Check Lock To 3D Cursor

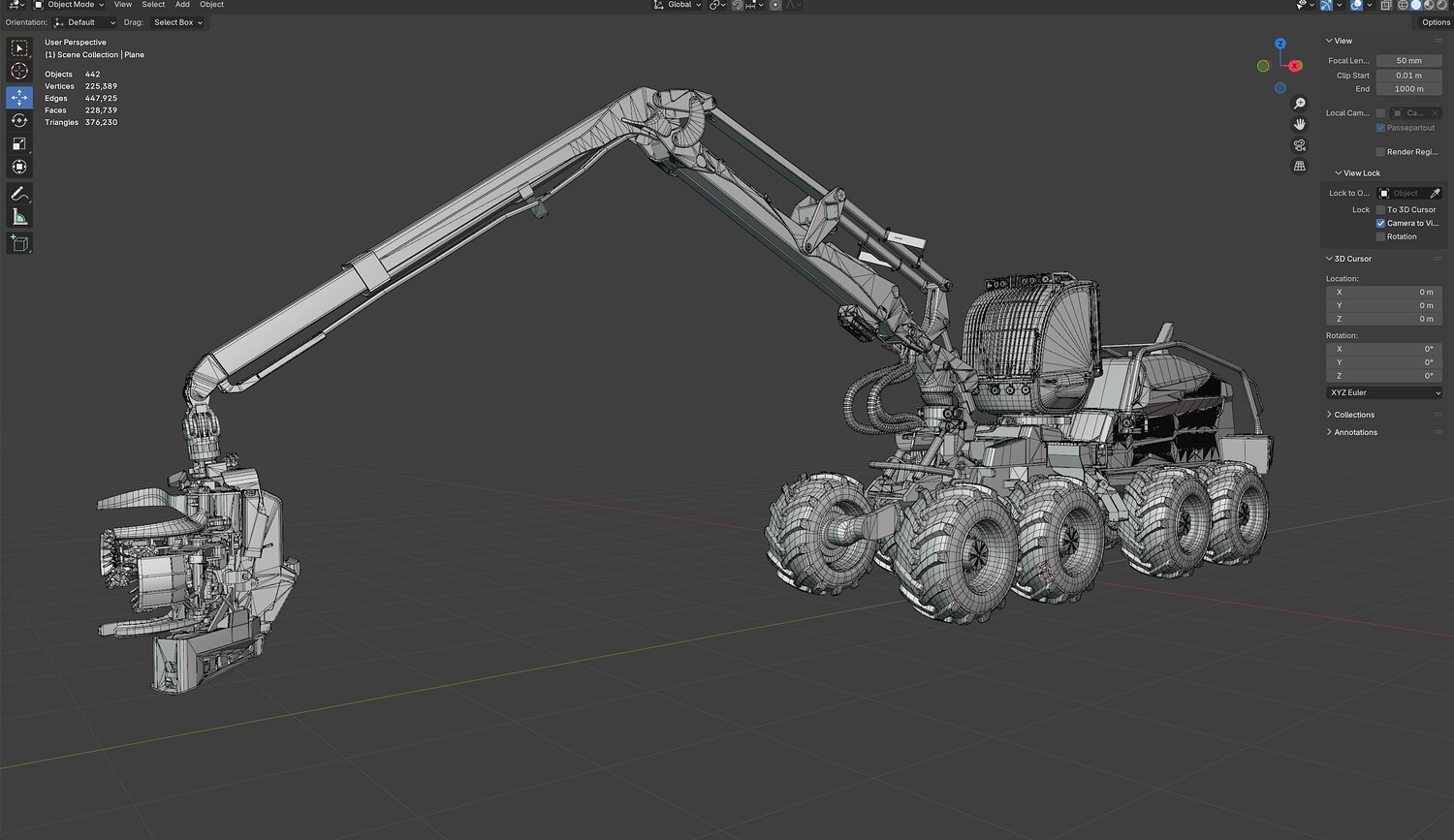pyautogui.click(x=1380, y=210)
